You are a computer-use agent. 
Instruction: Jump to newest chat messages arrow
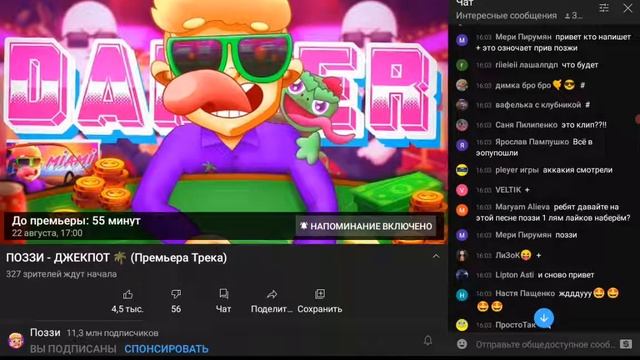click(x=544, y=318)
